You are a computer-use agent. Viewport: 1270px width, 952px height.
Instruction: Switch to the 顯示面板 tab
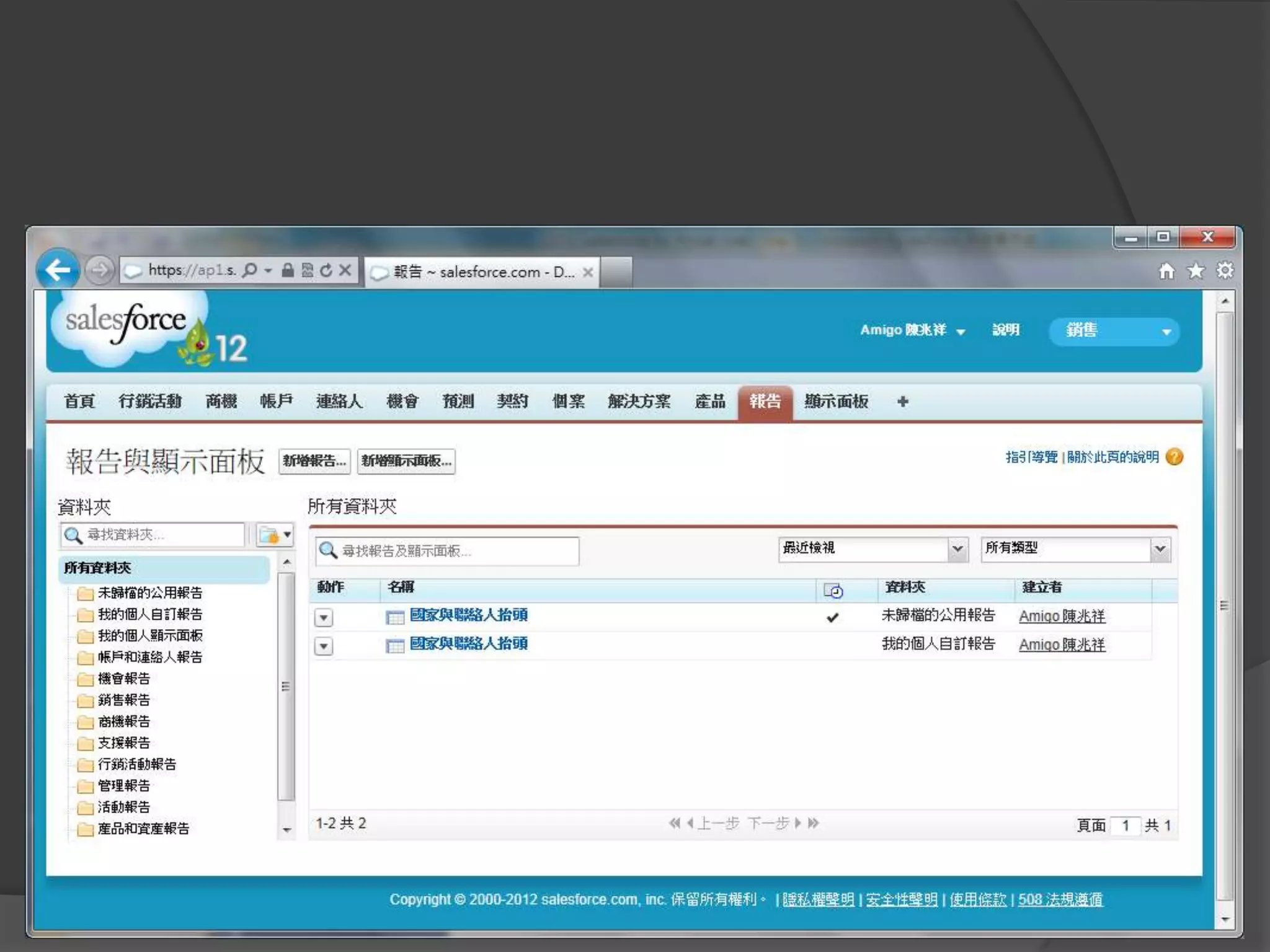coord(836,402)
